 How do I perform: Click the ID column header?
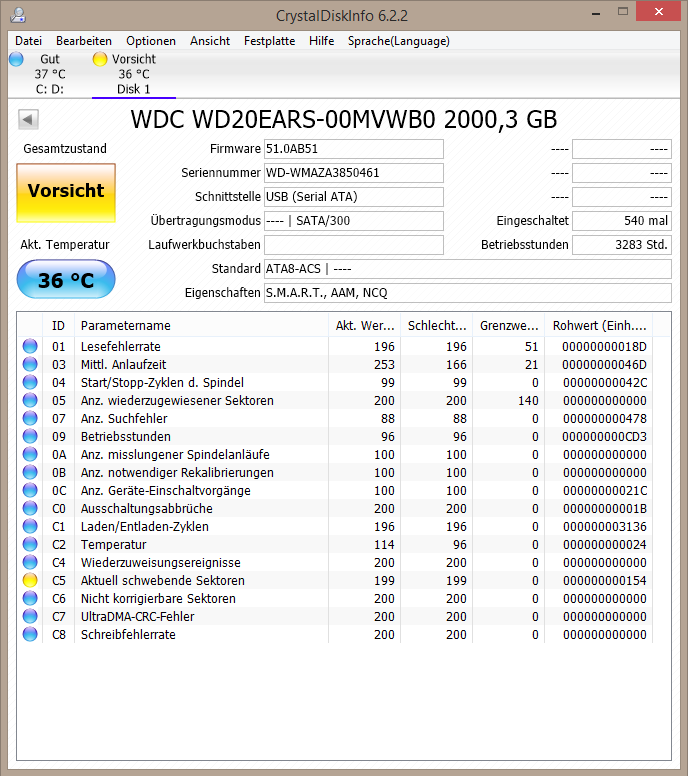[58, 326]
